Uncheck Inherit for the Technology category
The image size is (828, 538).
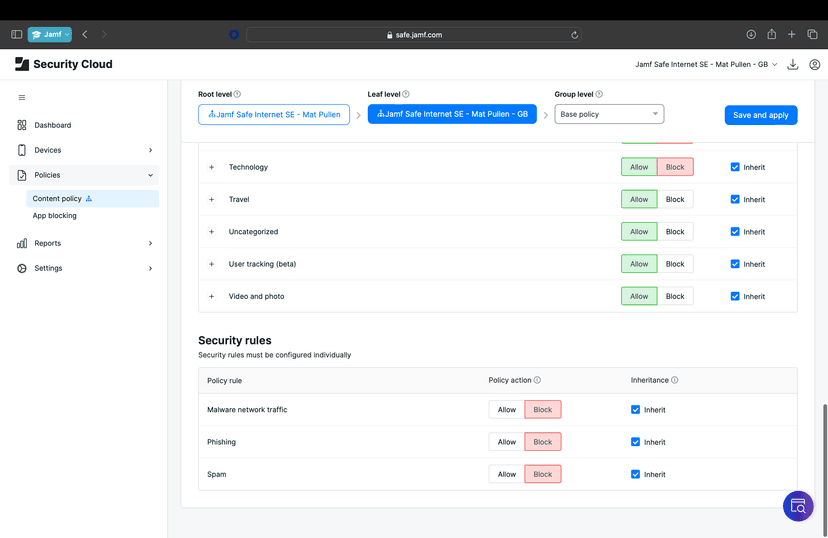(735, 167)
